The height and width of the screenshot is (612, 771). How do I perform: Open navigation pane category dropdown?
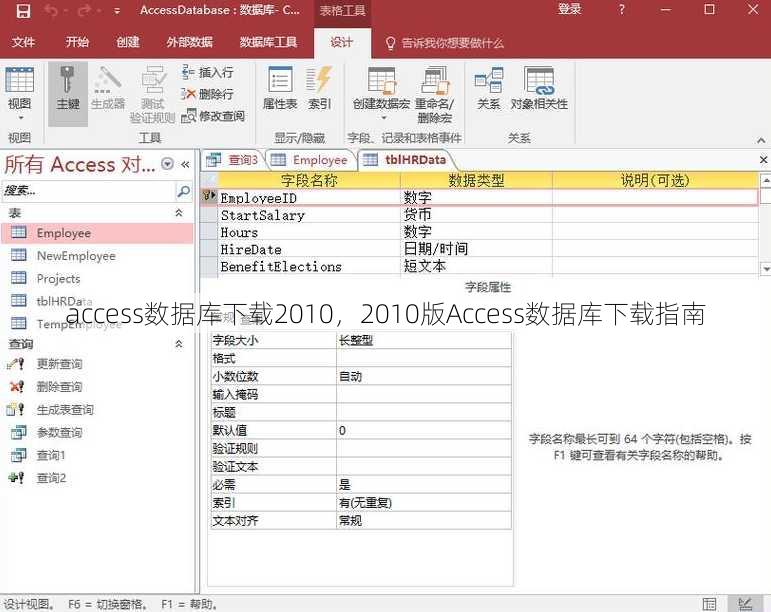pos(168,164)
